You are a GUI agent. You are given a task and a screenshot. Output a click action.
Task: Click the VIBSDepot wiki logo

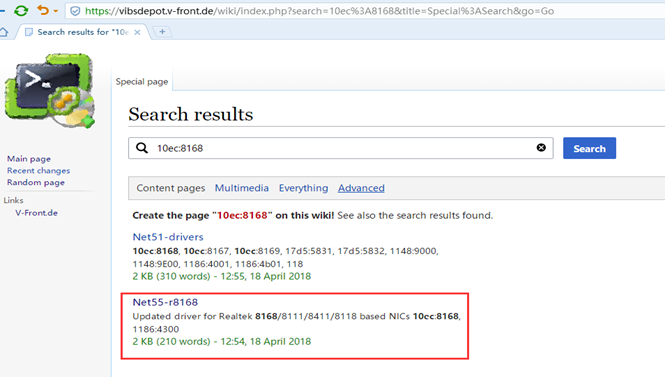coord(50,90)
